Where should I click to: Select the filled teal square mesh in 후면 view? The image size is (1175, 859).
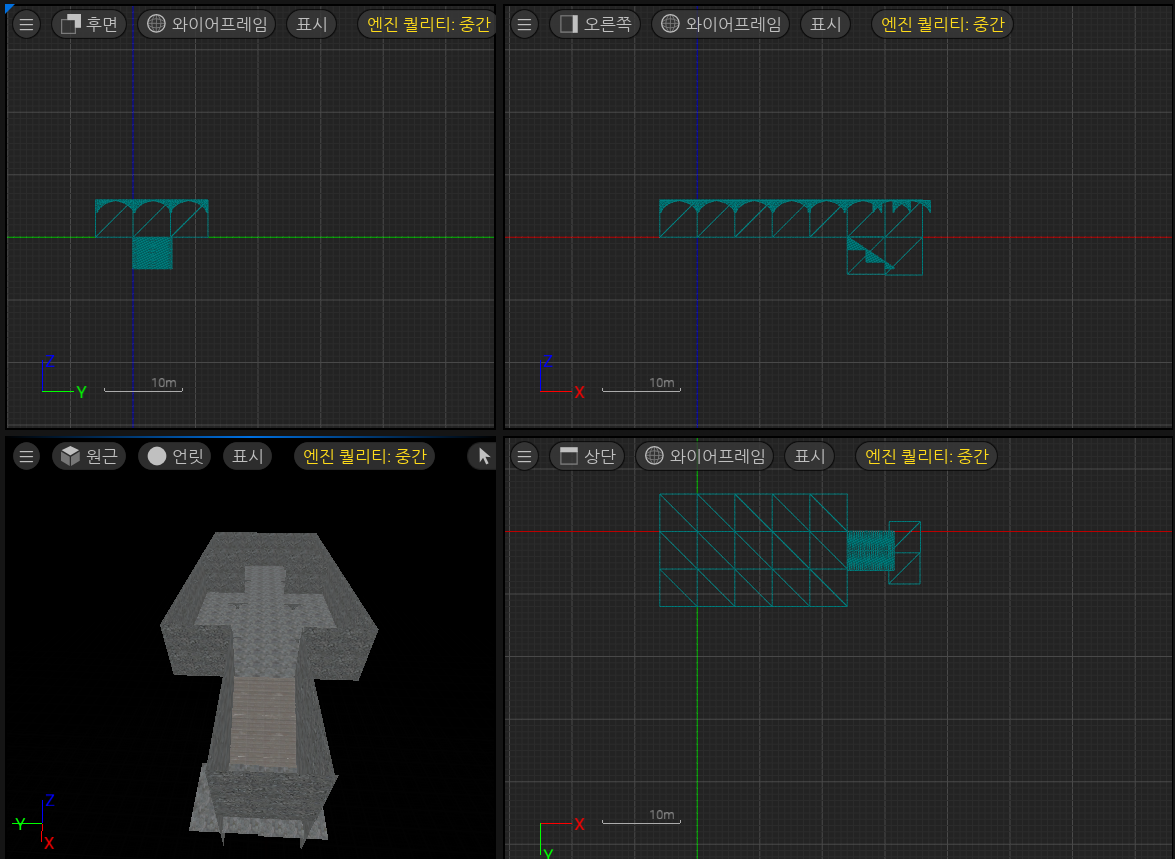(152, 253)
